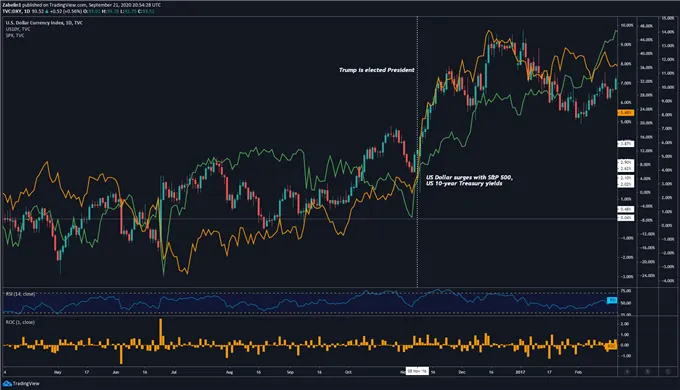
Task: Click the tallest orange ROC bar in June
Action: pyautogui.click(x=160, y=332)
